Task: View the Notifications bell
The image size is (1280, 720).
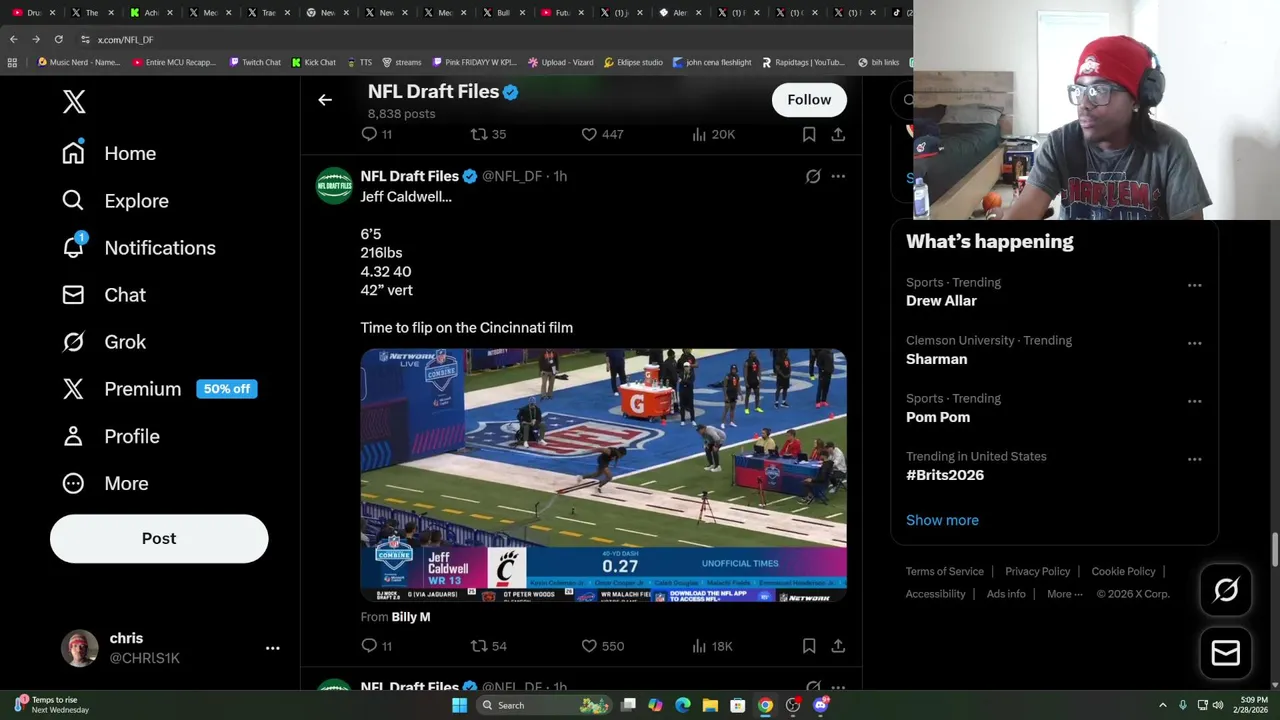Action: pos(74,247)
